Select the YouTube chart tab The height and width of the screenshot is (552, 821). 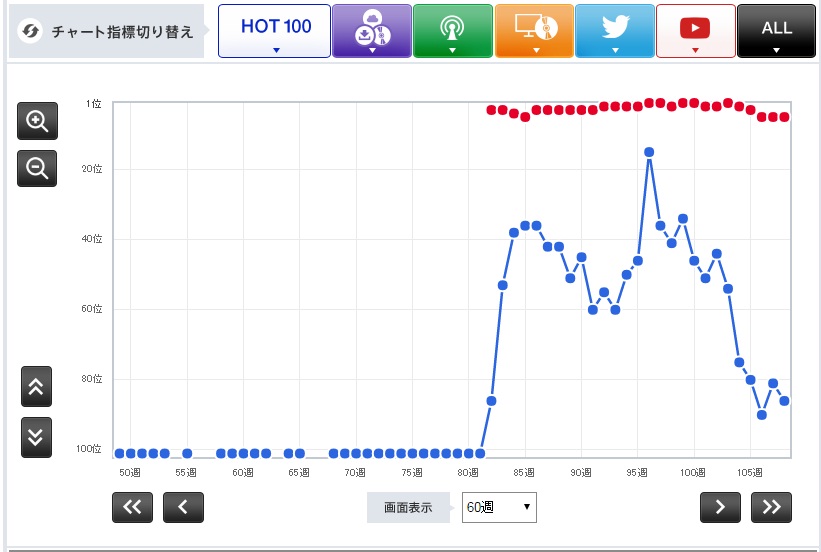(696, 31)
